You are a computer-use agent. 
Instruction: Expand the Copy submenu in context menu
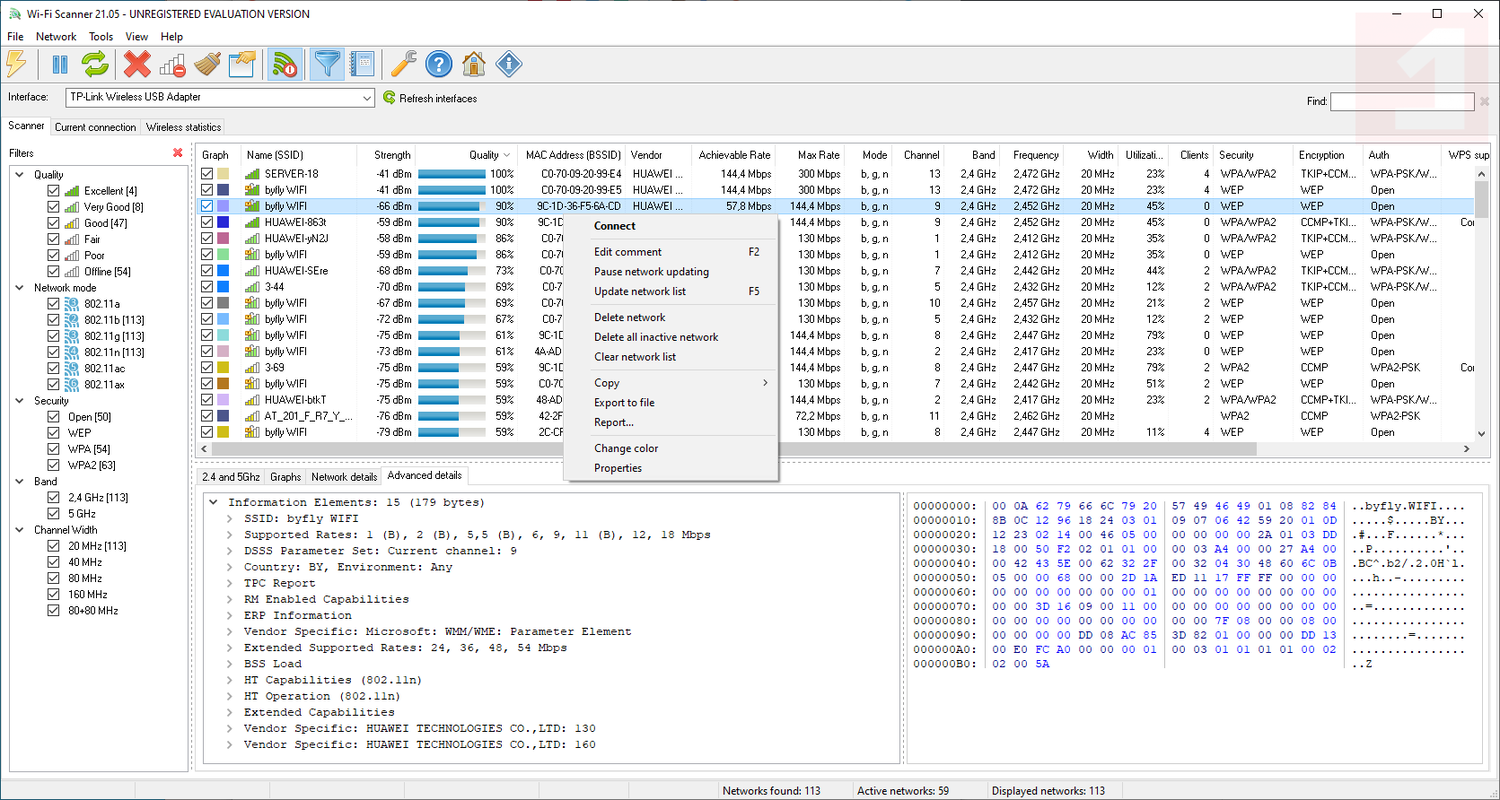[x=680, y=383]
